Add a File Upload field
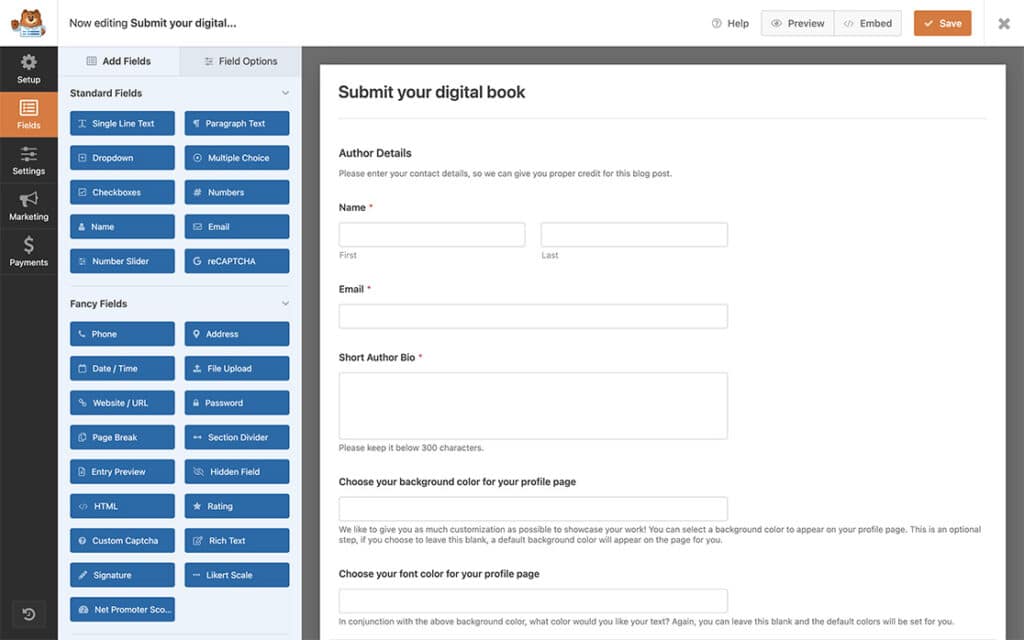Image resolution: width=1024 pixels, height=640 pixels. click(x=237, y=368)
